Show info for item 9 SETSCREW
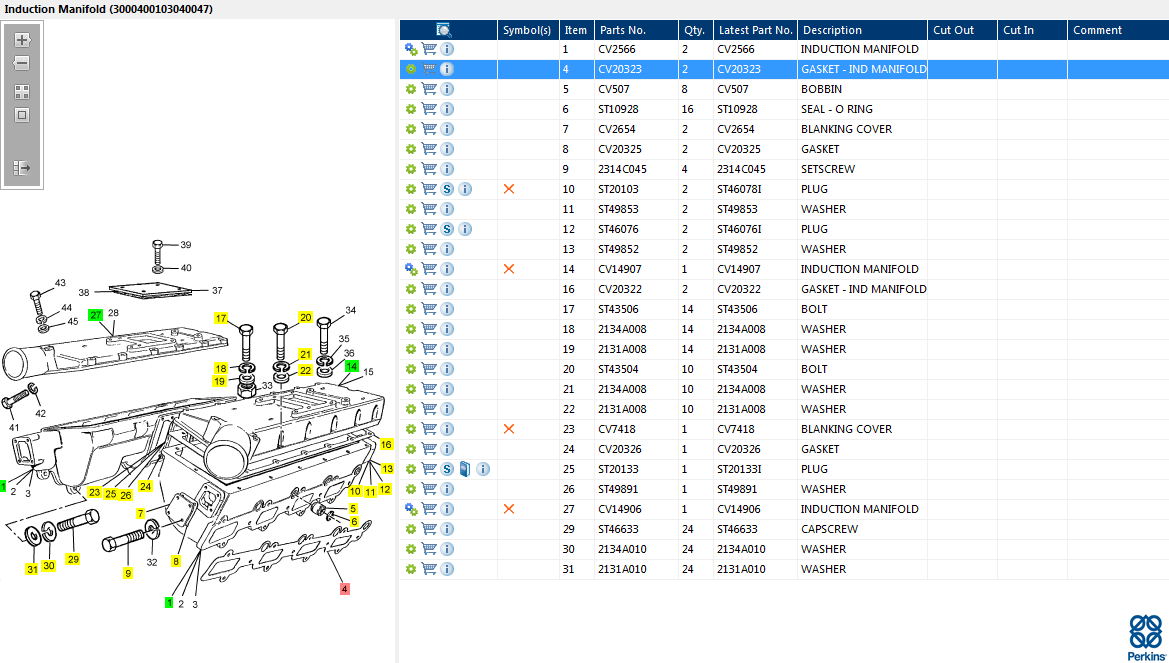The image size is (1169, 663). (447, 169)
